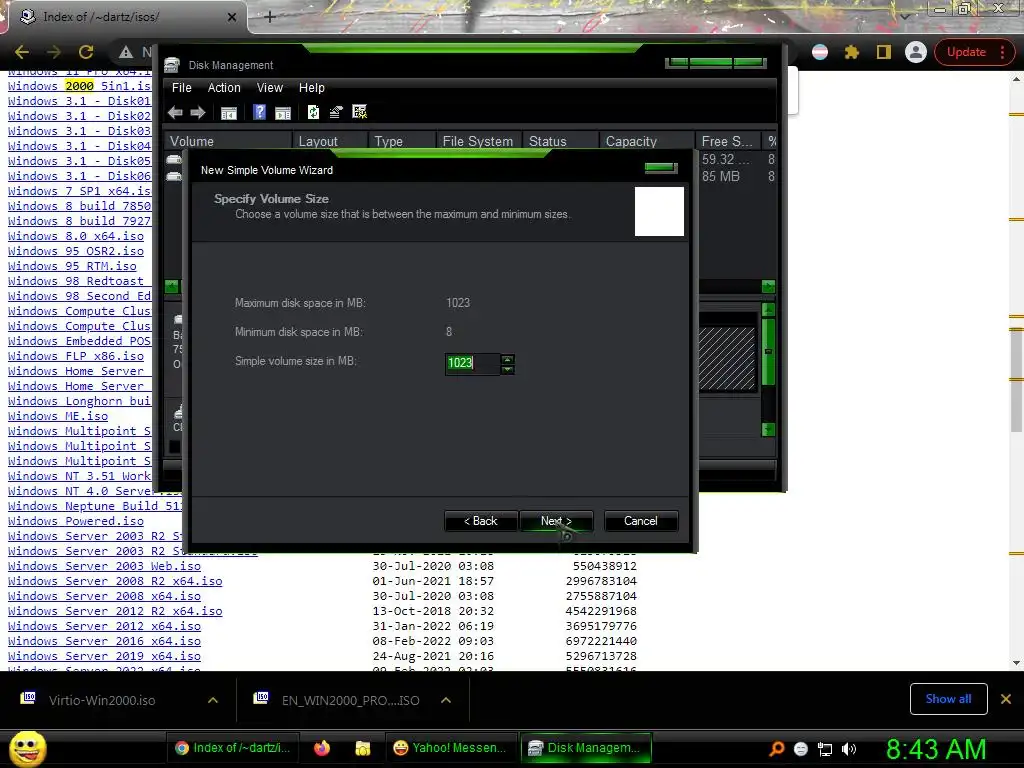The image size is (1024, 768).
Task: Click Back arrow in Disk Management toolbar
Action: coord(174,112)
